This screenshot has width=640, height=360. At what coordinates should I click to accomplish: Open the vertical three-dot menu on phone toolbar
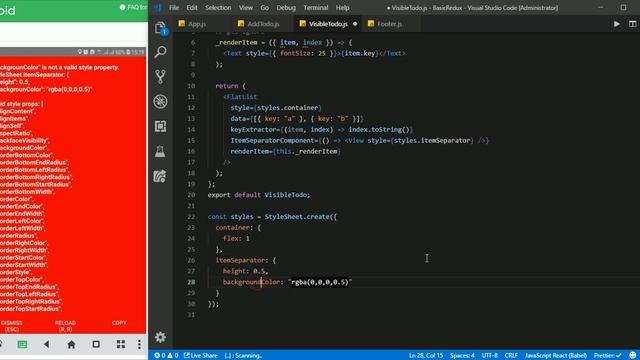pos(139,344)
